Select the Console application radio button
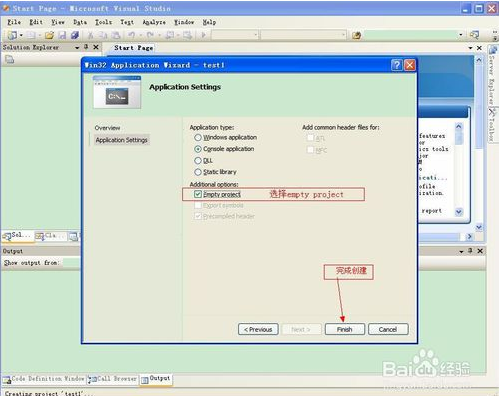Image resolution: width=500 pixels, height=396 pixels. (198, 149)
